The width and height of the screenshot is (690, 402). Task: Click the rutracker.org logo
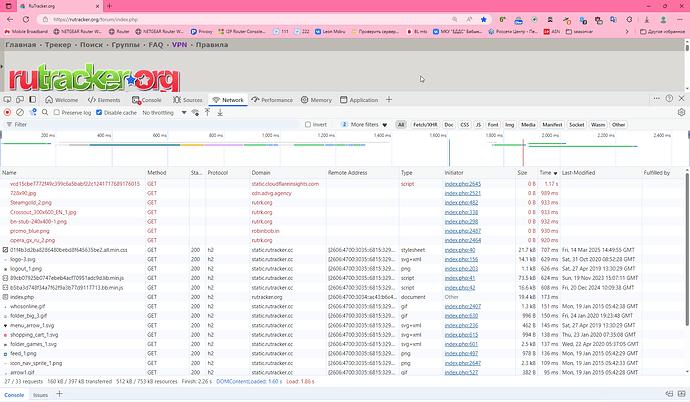pyautogui.click(x=94, y=80)
